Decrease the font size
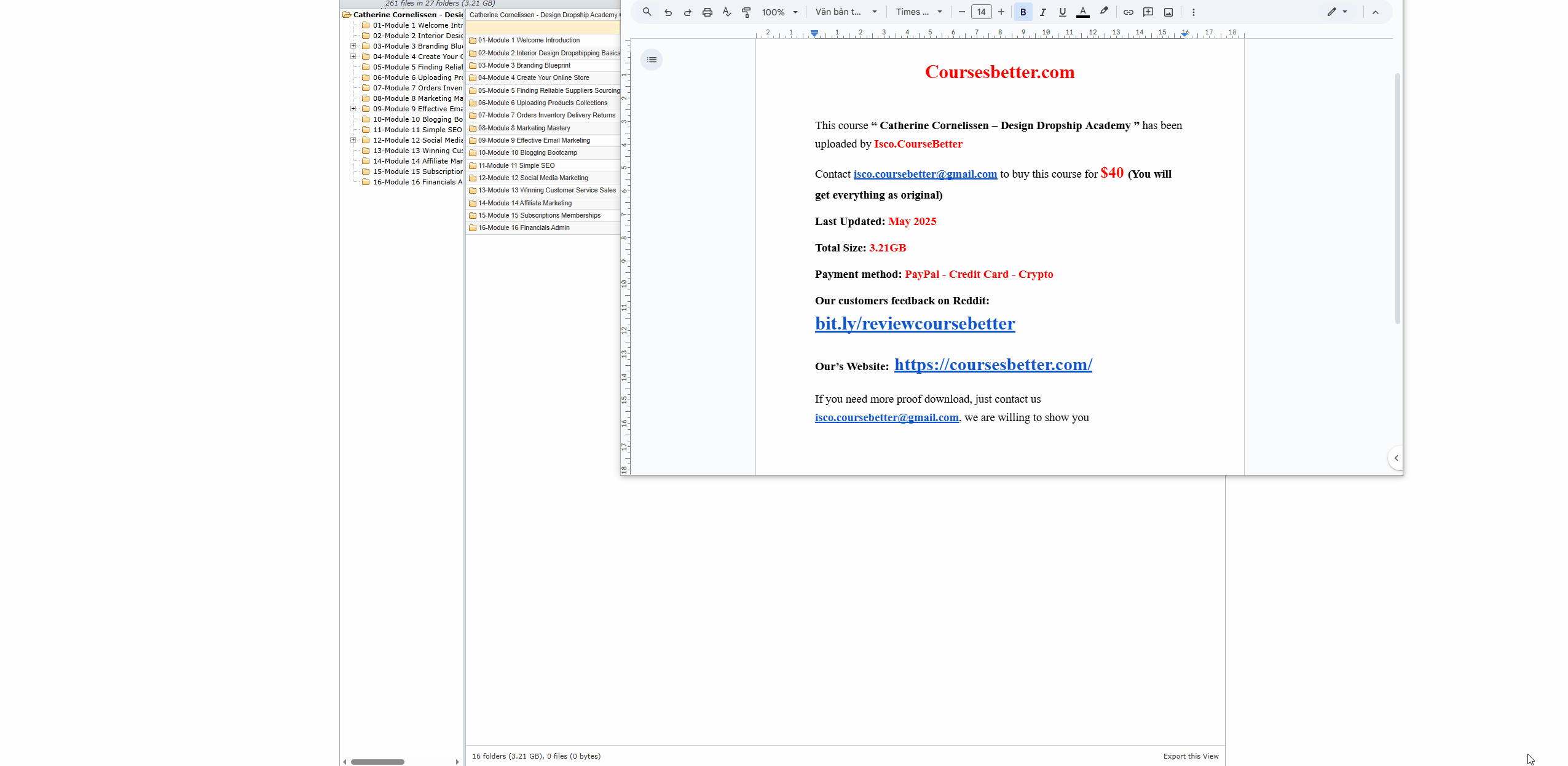 coord(962,12)
